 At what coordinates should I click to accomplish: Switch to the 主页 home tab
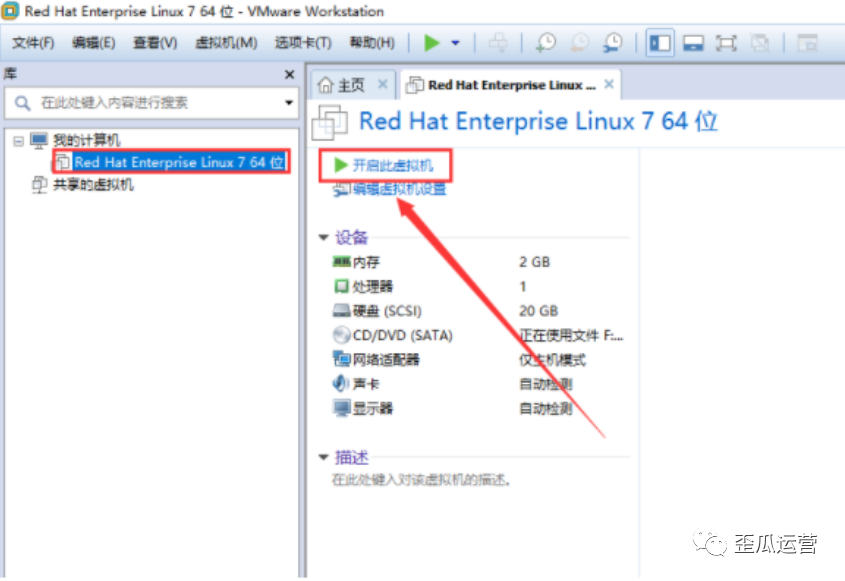[351, 85]
